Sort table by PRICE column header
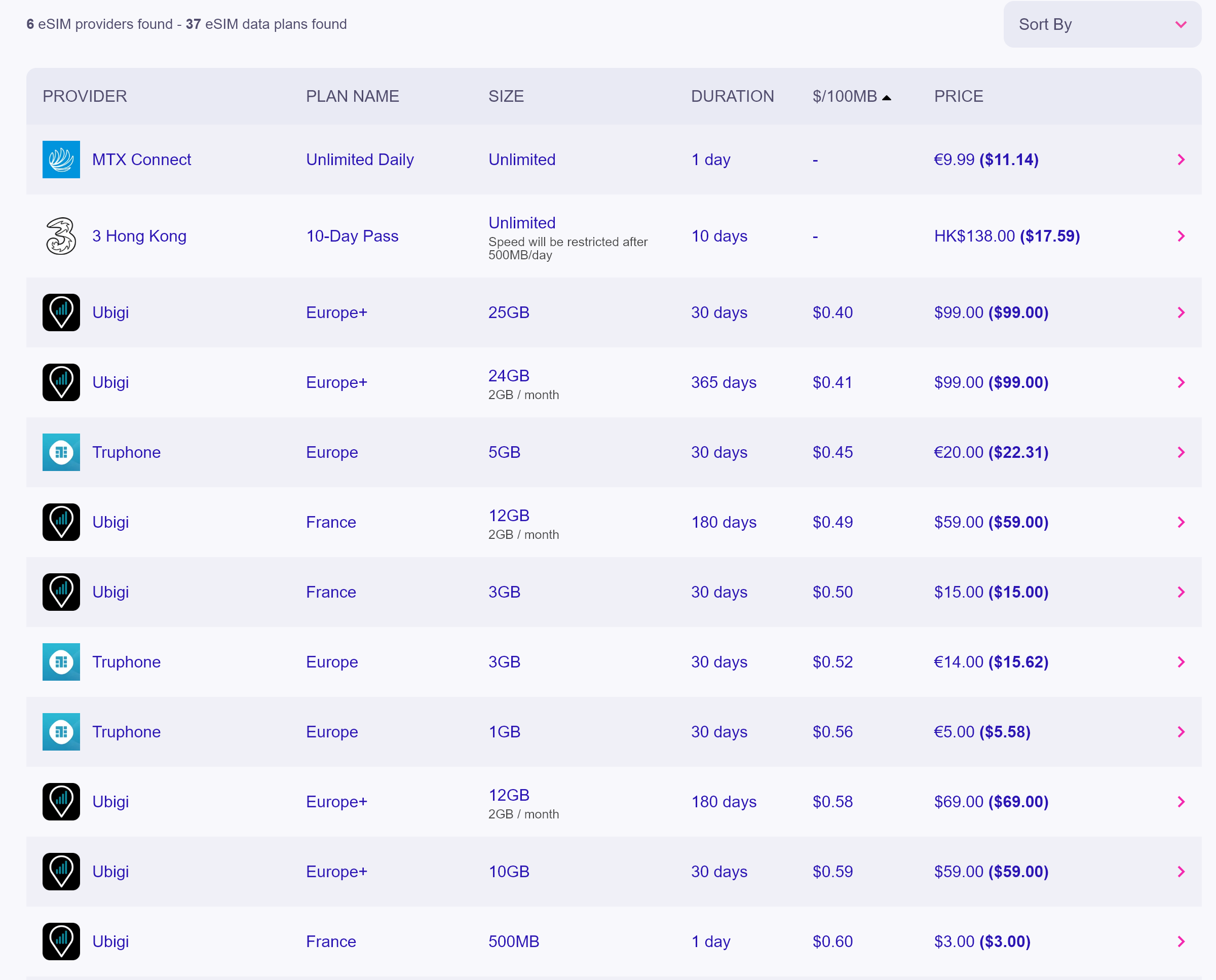Image resolution: width=1216 pixels, height=980 pixels. coord(959,96)
